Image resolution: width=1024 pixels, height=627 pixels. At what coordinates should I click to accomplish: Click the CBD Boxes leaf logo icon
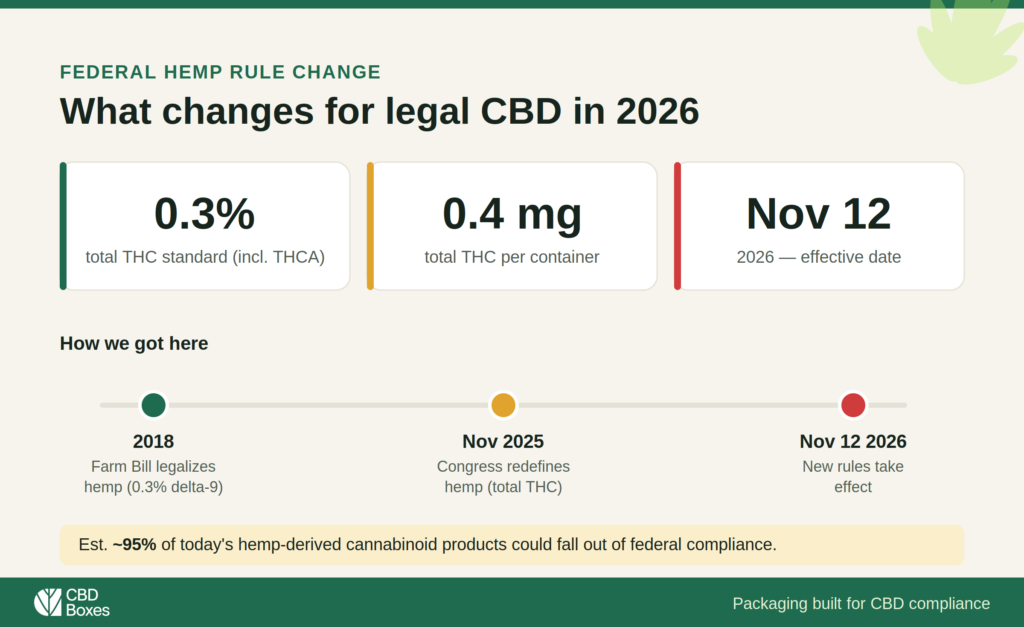point(48,602)
